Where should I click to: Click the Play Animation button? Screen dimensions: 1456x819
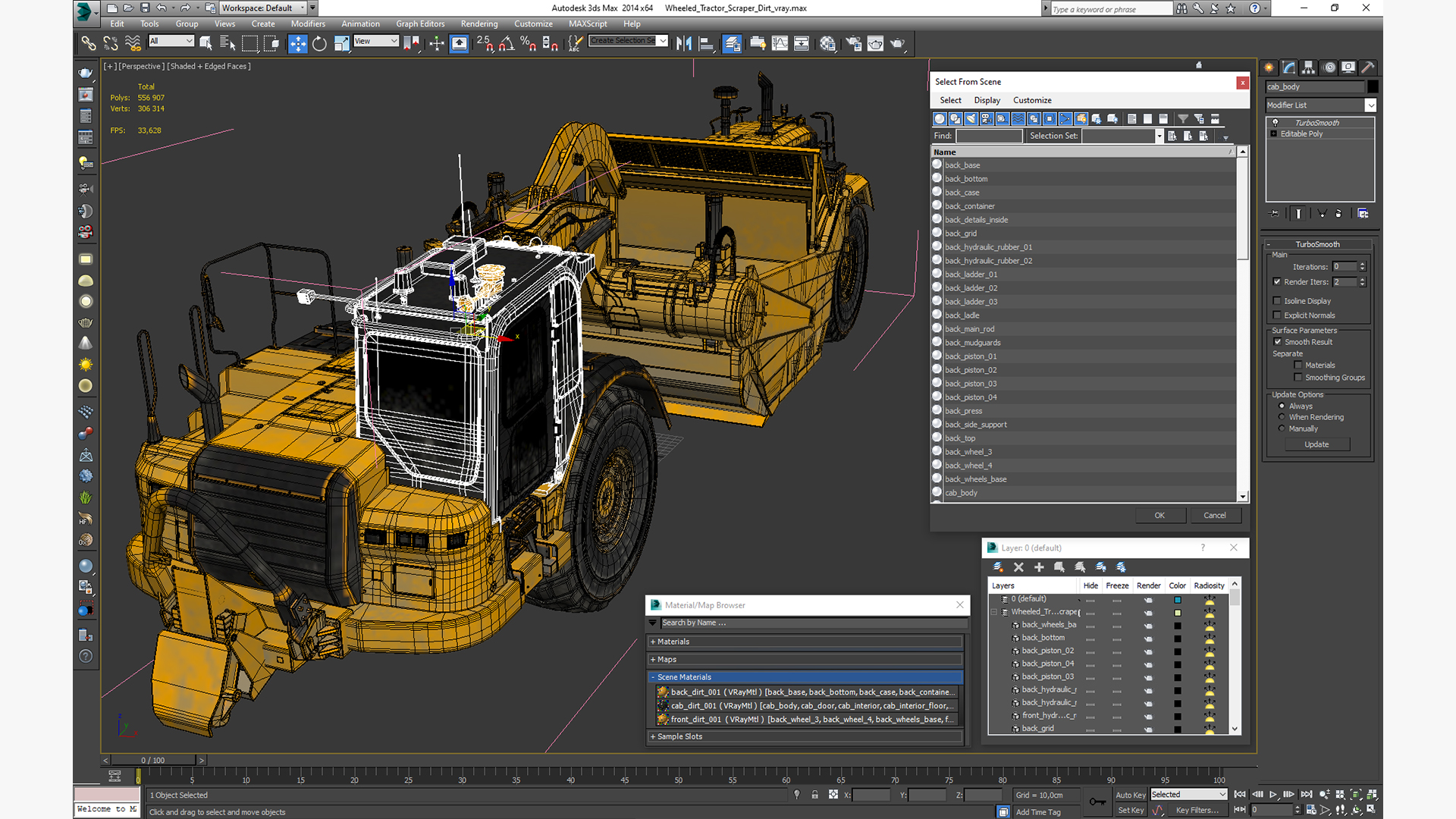tap(1273, 794)
